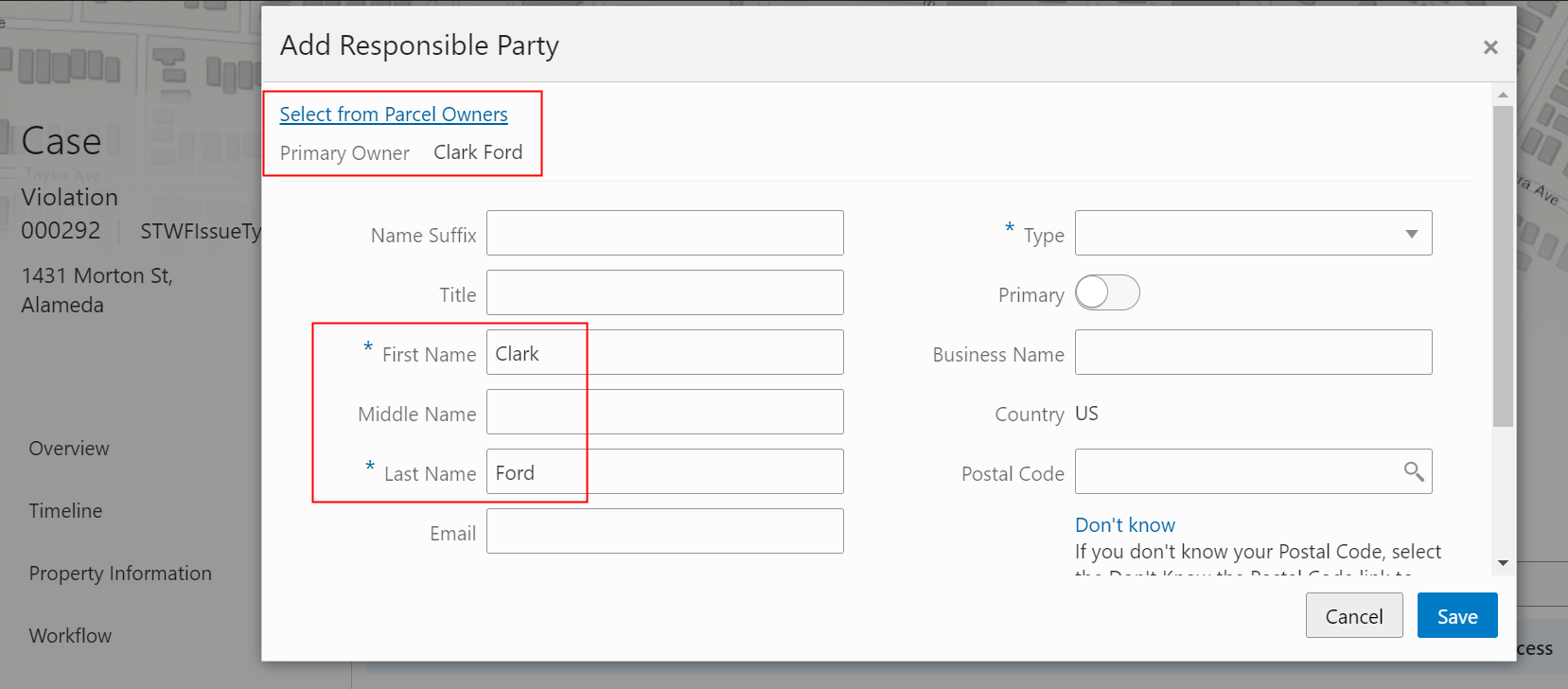Screen dimensions: 1568x689
Task: Cancel adding the responsible party
Action: point(1353,616)
